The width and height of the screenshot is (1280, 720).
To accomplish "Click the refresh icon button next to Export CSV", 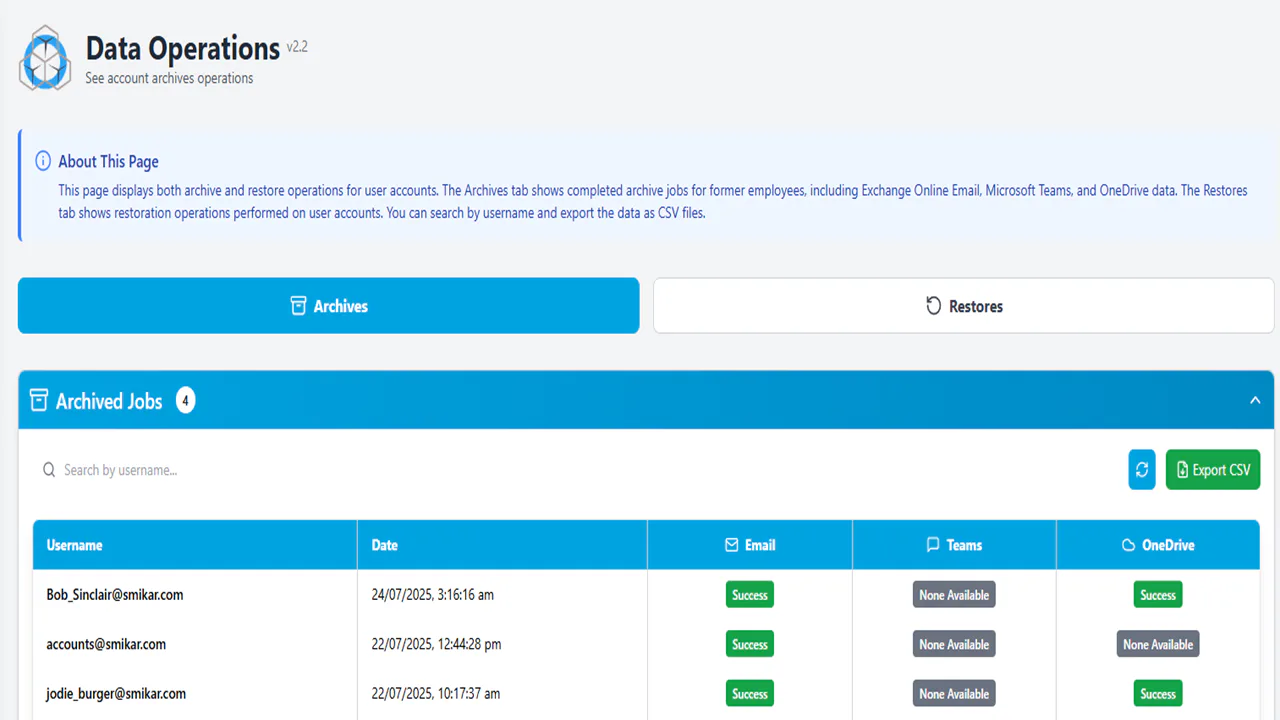I will [1142, 470].
